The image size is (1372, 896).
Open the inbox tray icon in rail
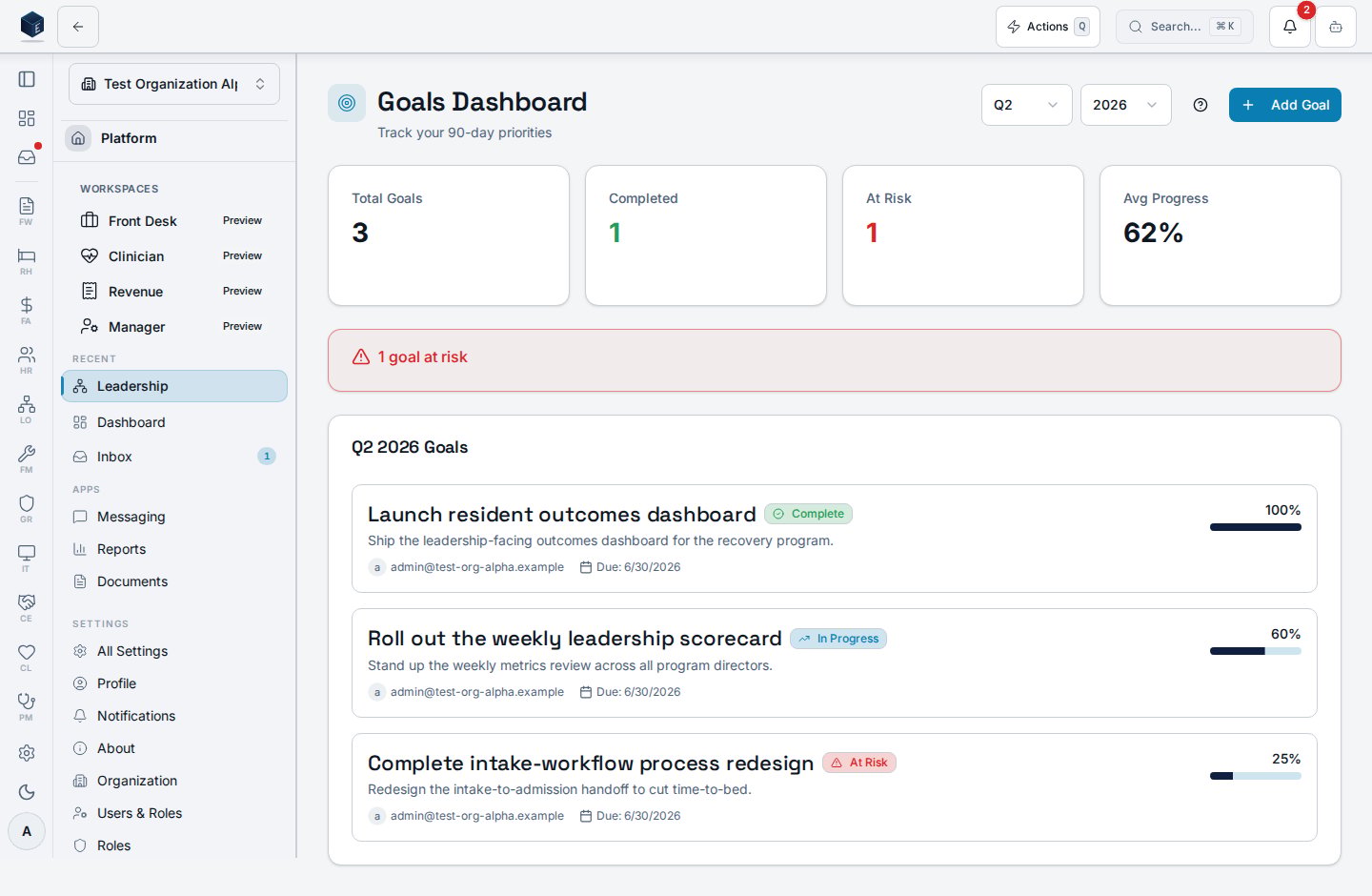pos(27,156)
